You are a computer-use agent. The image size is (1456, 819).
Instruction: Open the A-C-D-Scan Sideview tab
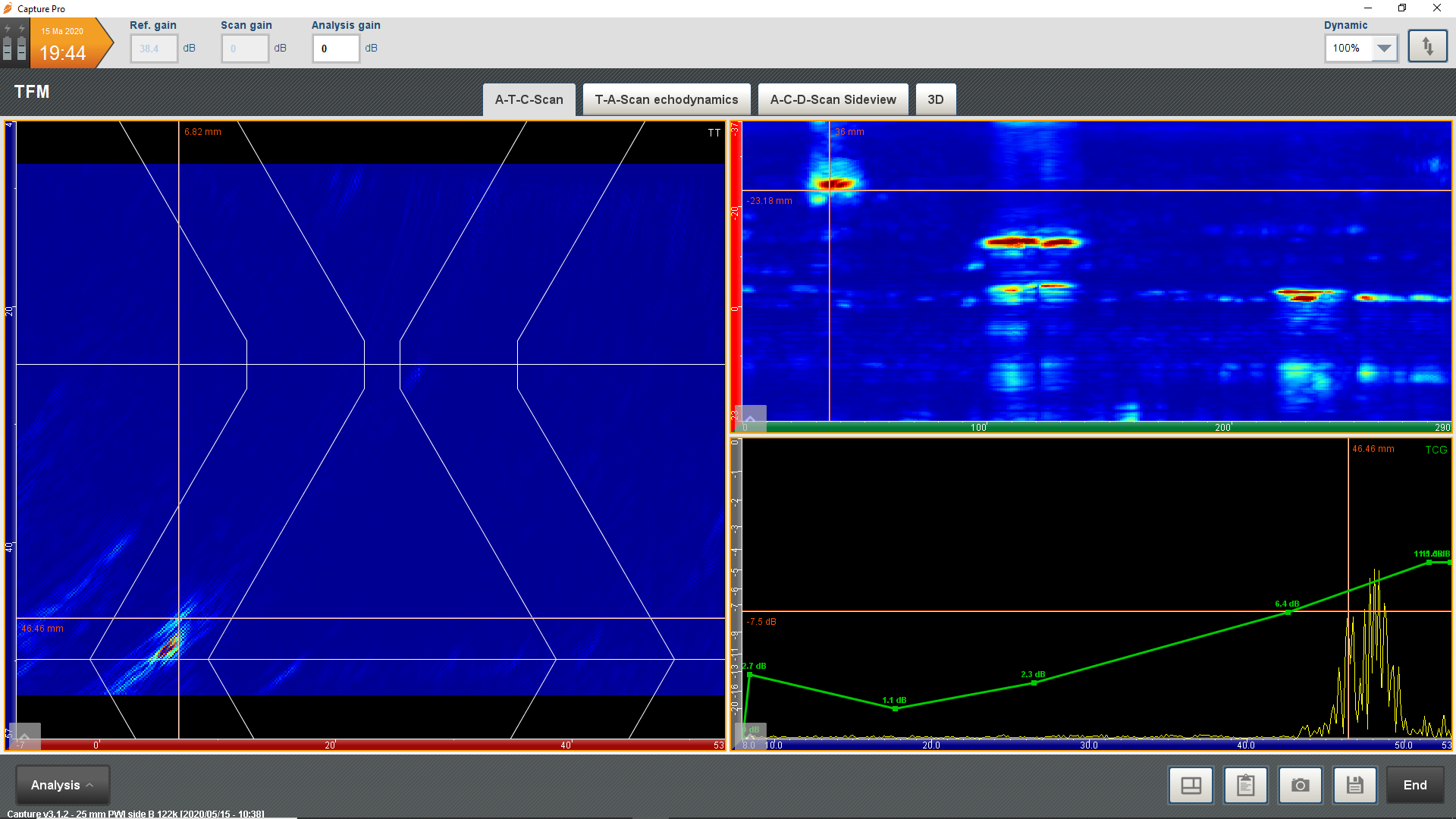[x=833, y=99]
